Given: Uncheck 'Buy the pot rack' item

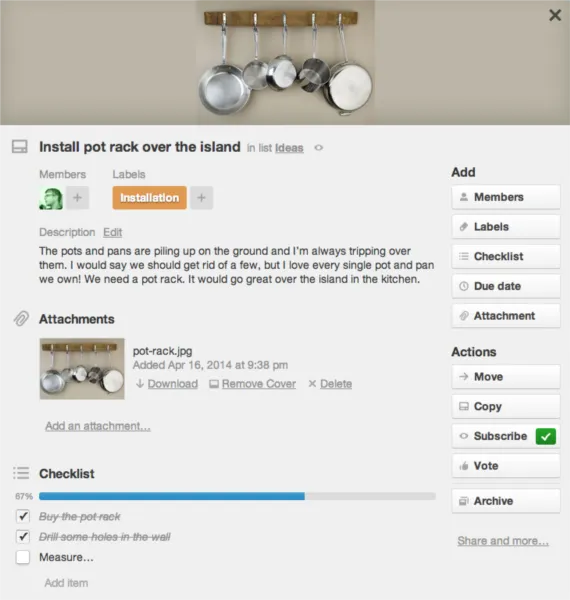Looking at the screenshot, I should coord(23,517).
